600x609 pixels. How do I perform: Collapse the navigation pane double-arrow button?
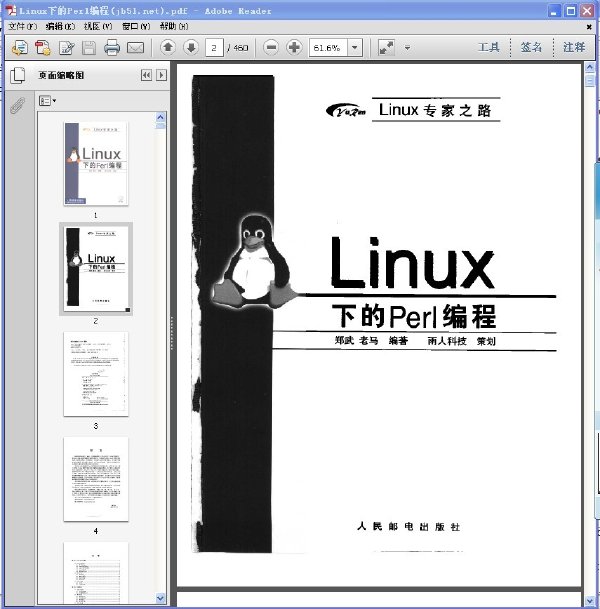(146, 75)
